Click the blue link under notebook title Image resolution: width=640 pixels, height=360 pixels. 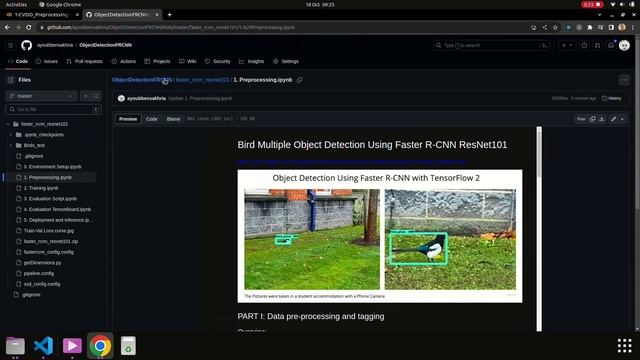point(351,162)
